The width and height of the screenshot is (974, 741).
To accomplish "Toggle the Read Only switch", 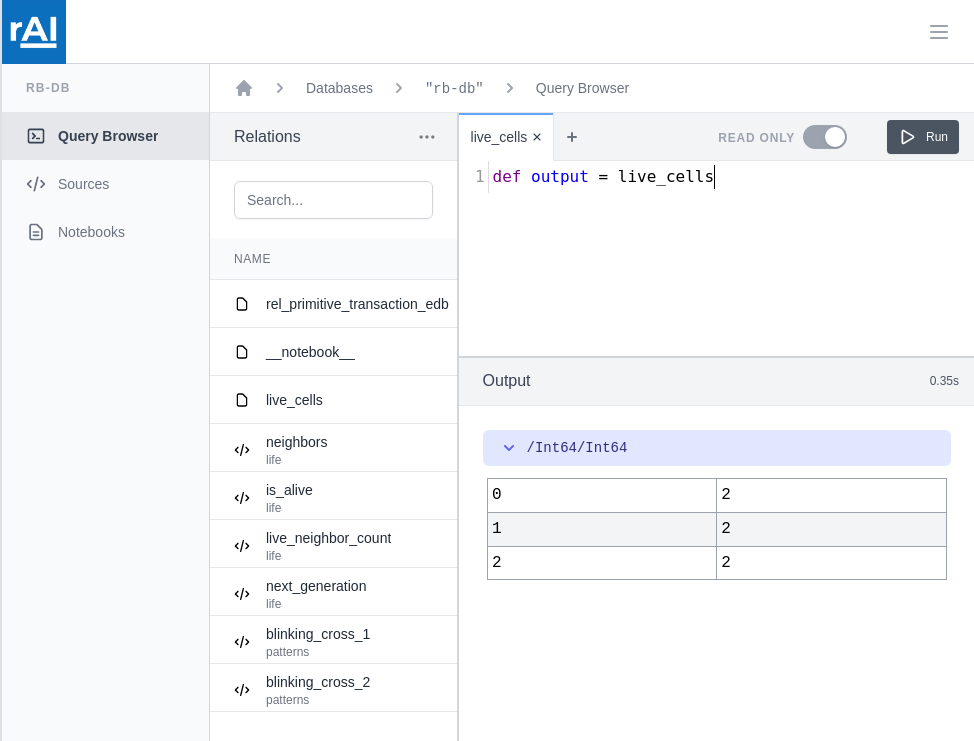I will (825, 137).
